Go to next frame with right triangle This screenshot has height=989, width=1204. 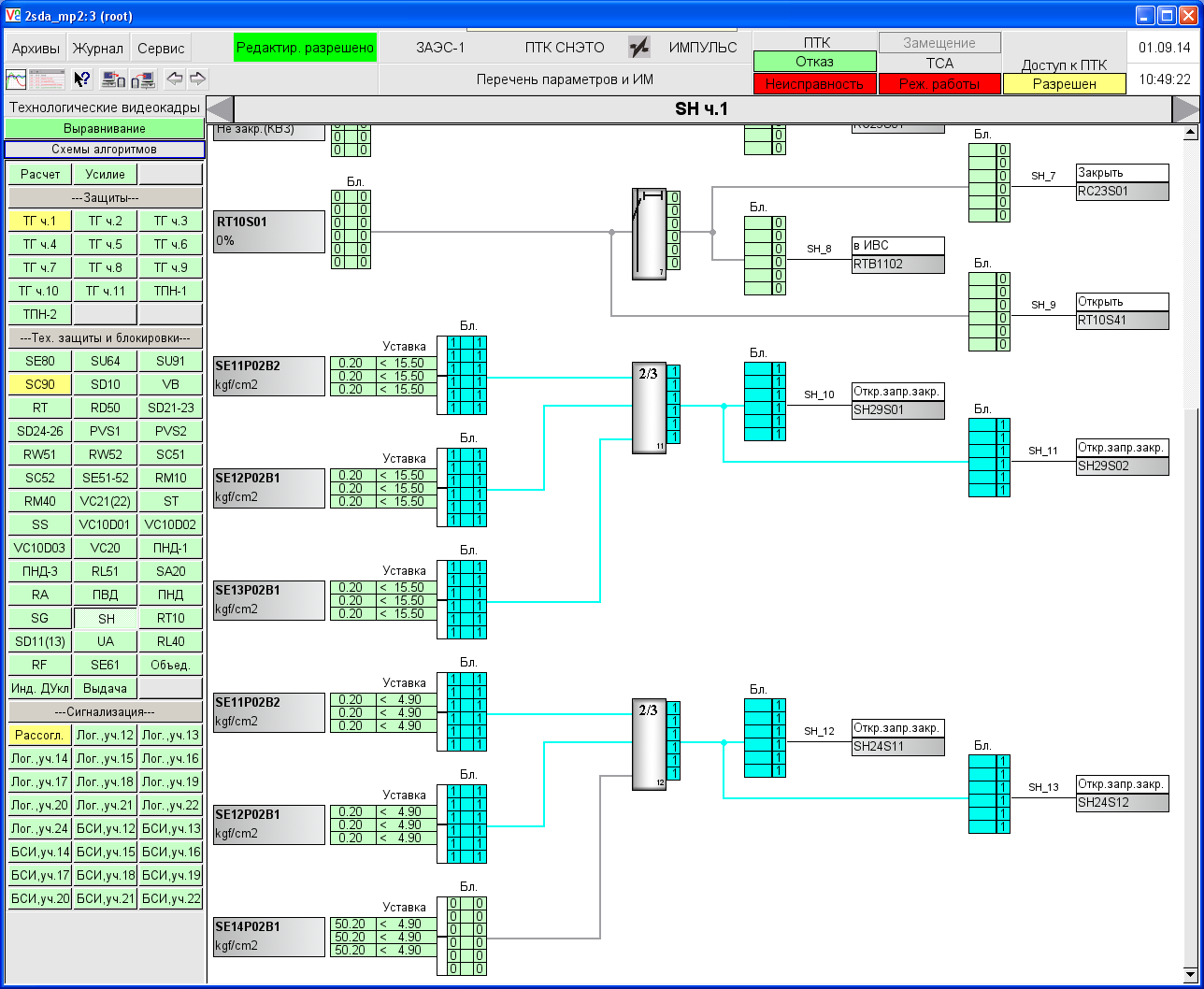1185,109
